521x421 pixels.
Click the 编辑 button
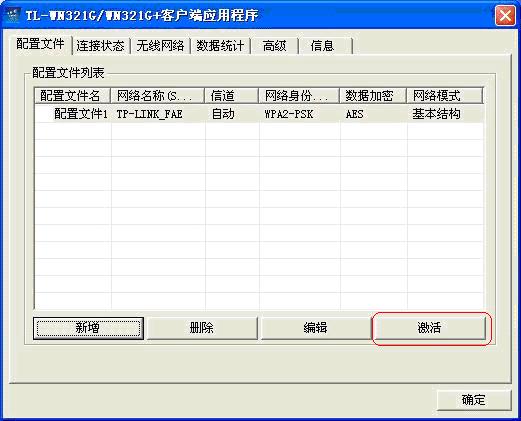tap(315, 328)
